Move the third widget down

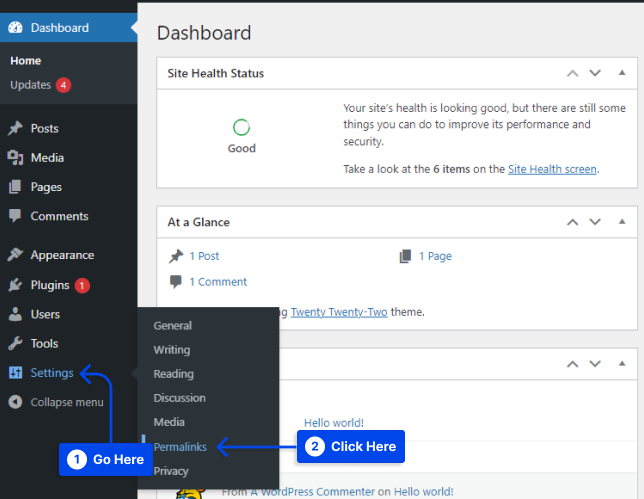(x=595, y=364)
